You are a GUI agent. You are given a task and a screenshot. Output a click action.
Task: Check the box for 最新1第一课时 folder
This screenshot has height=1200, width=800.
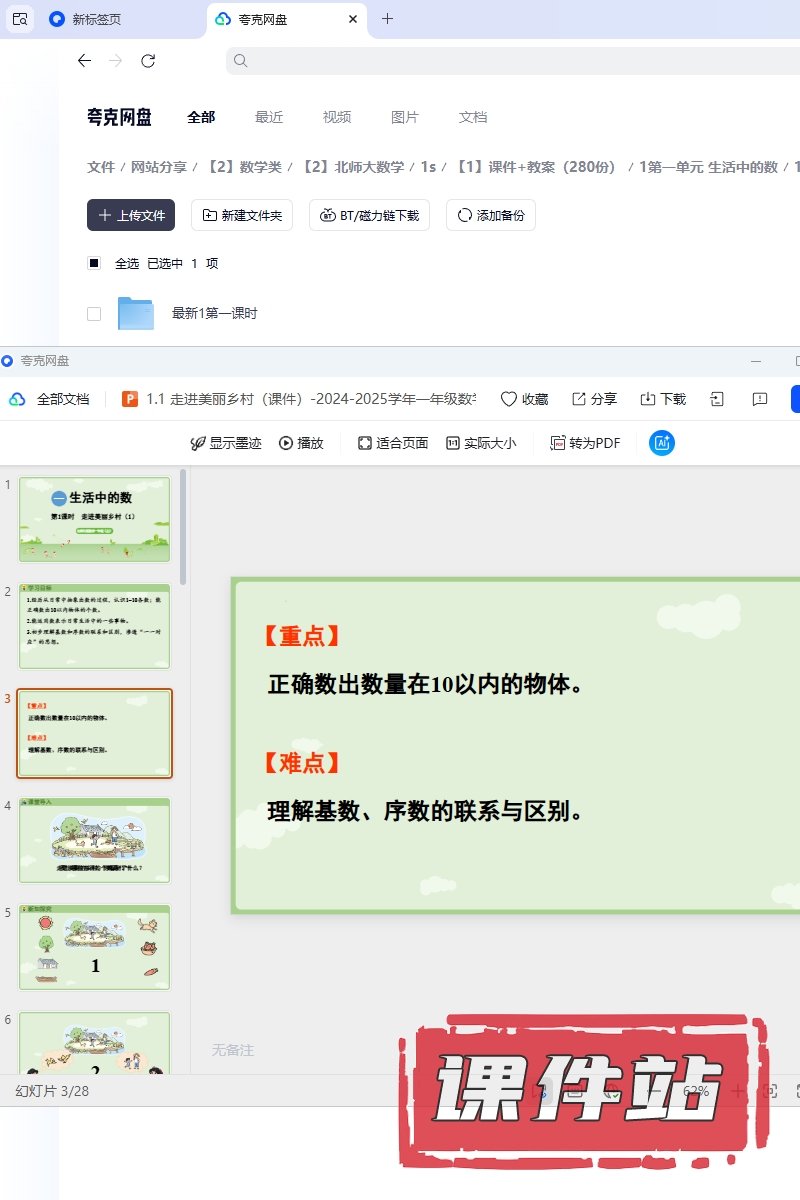[x=94, y=314]
